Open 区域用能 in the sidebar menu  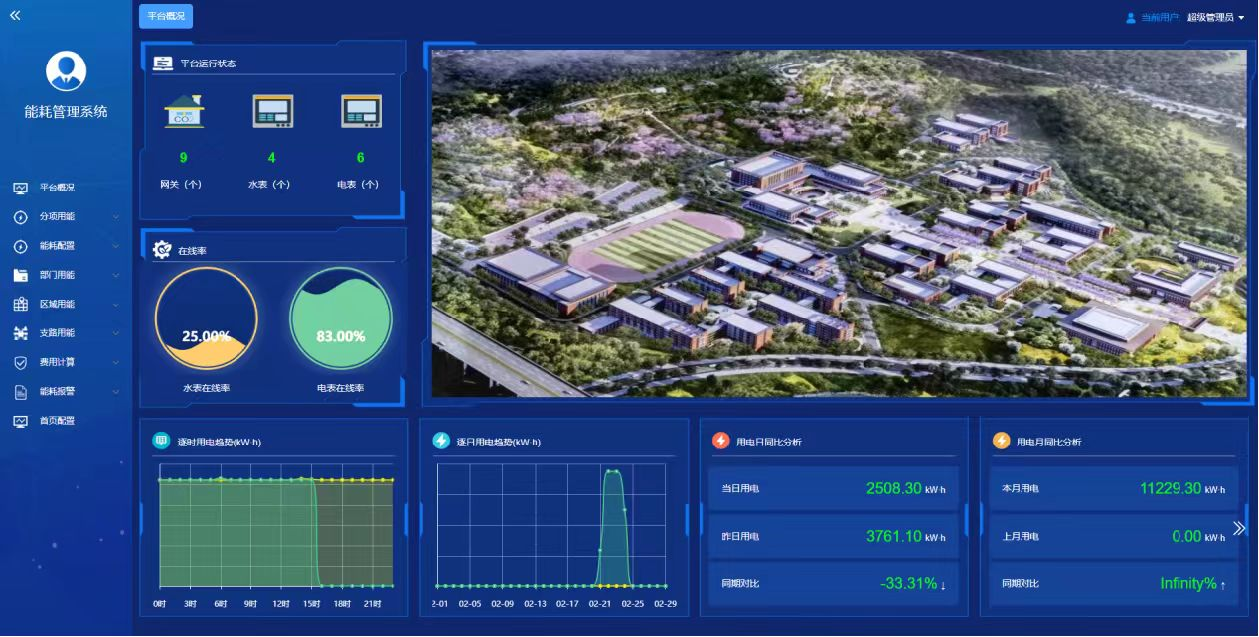(x=57, y=304)
